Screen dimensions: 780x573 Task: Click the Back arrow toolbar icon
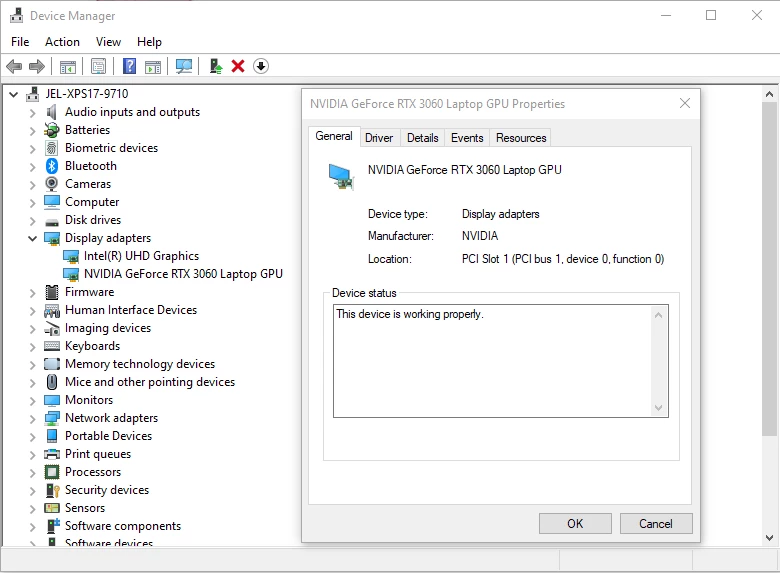[14, 66]
